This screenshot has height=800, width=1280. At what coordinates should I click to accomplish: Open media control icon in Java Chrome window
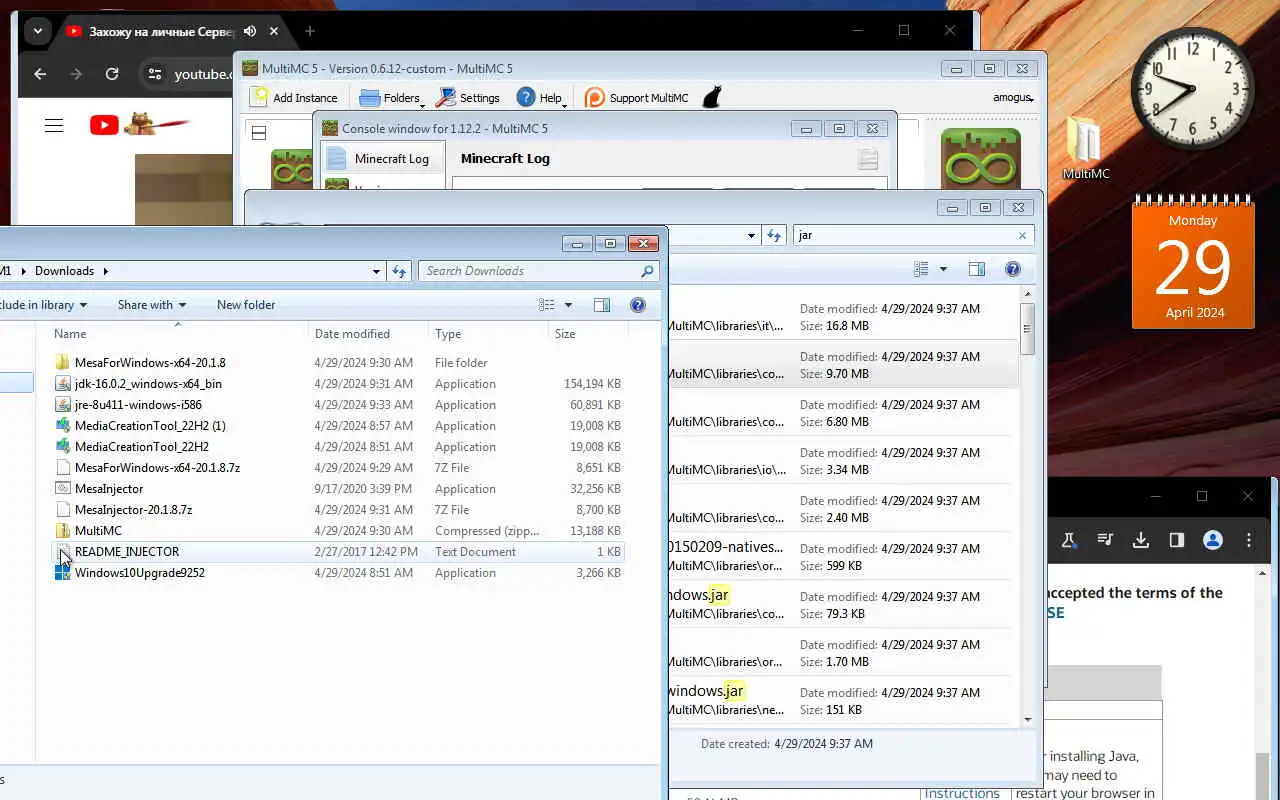click(1105, 540)
